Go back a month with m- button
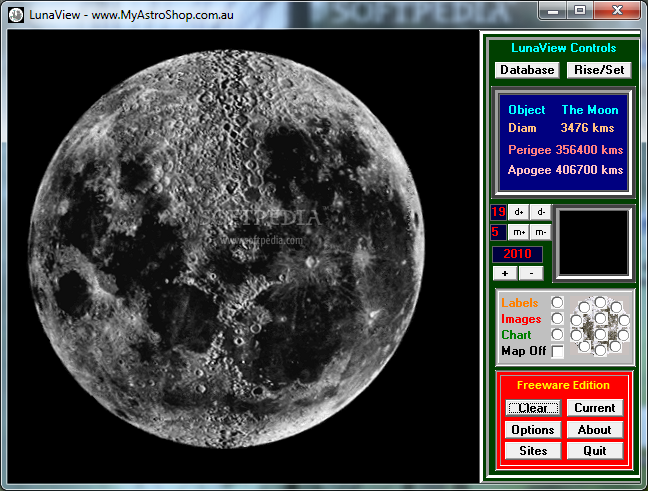The height and width of the screenshot is (491, 648). (x=541, y=232)
